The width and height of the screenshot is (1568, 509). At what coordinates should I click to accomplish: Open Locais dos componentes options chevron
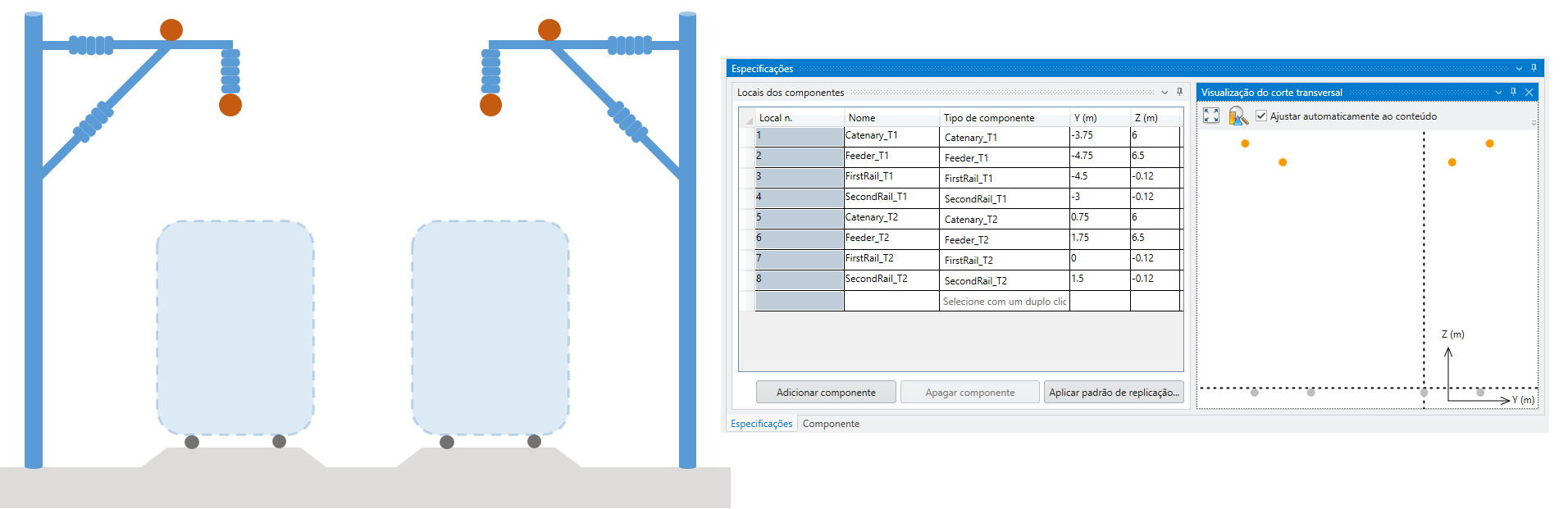[1165, 93]
